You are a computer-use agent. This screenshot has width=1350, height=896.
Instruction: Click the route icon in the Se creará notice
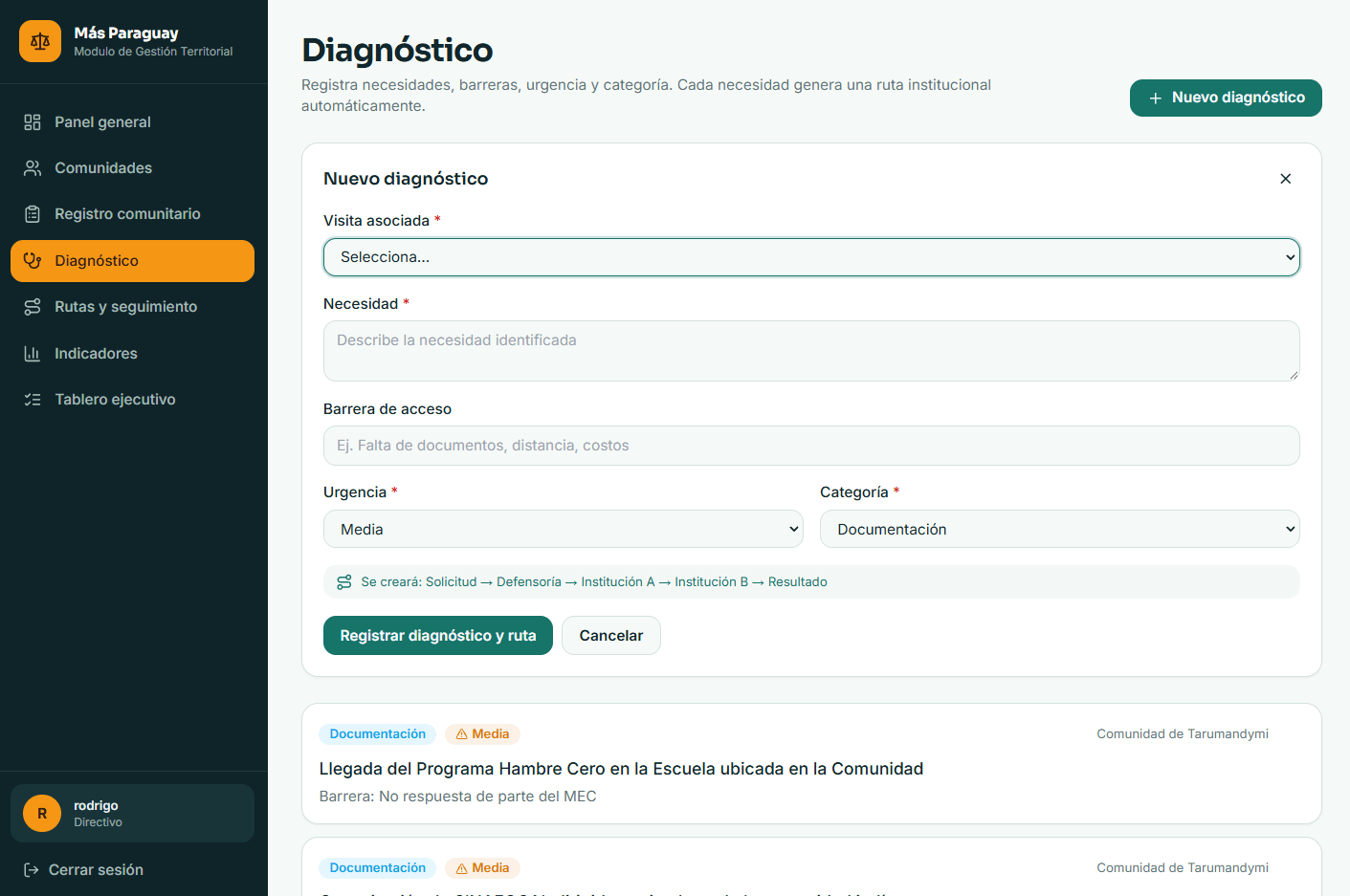click(344, 582)
